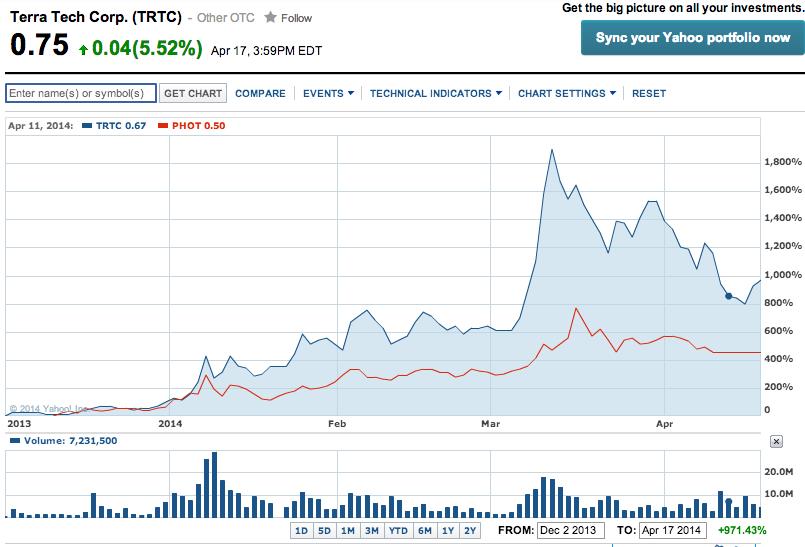
Task: Click the Feb axis label
Action: (x=337, y=424)
